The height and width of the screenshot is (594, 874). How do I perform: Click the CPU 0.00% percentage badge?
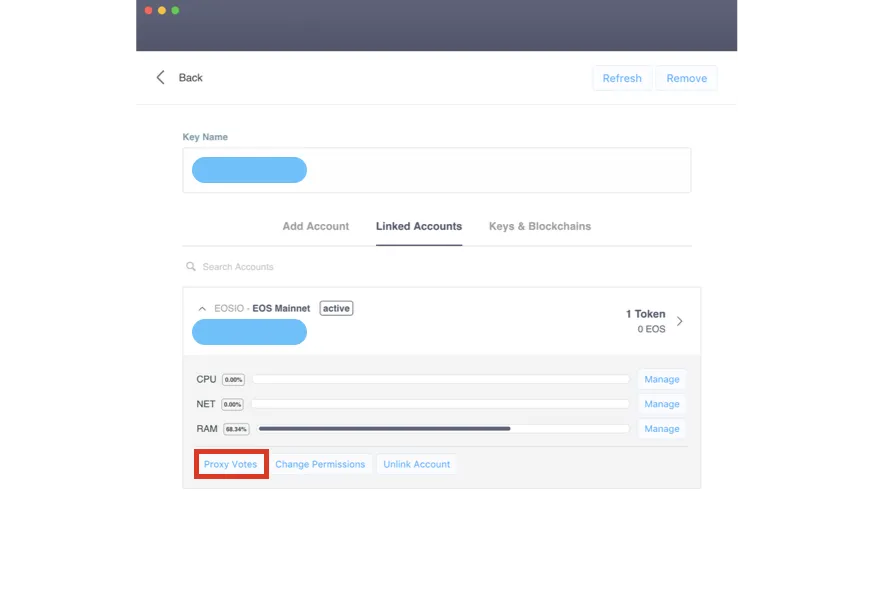point(233,379)
